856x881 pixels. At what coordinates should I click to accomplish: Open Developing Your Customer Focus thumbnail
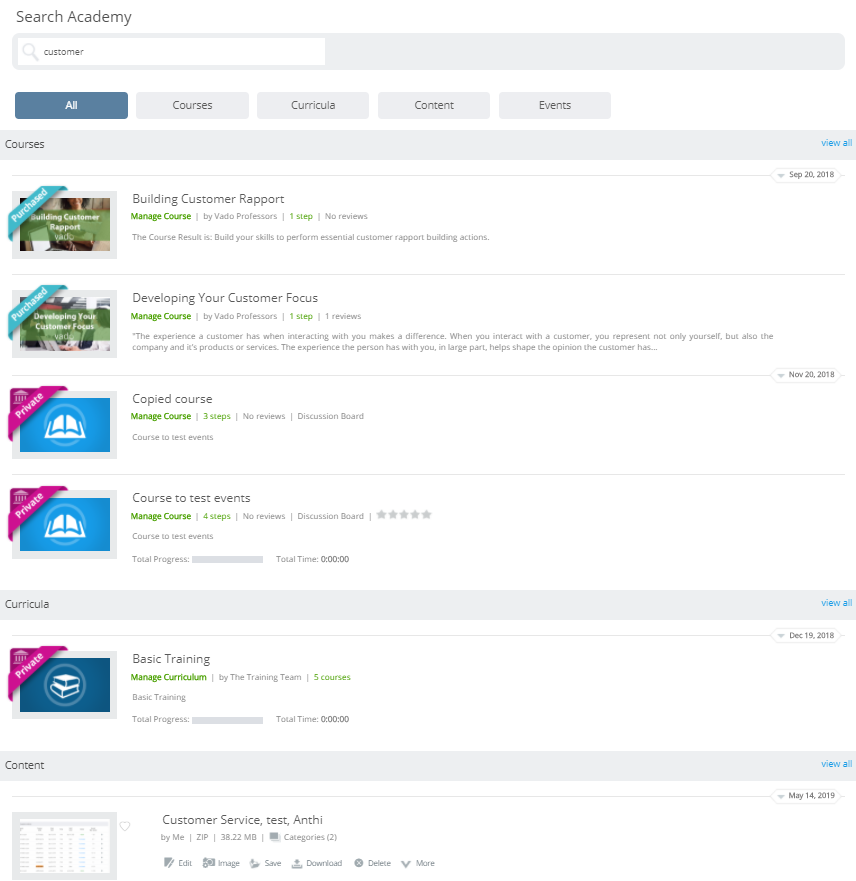tap(65, 324)
